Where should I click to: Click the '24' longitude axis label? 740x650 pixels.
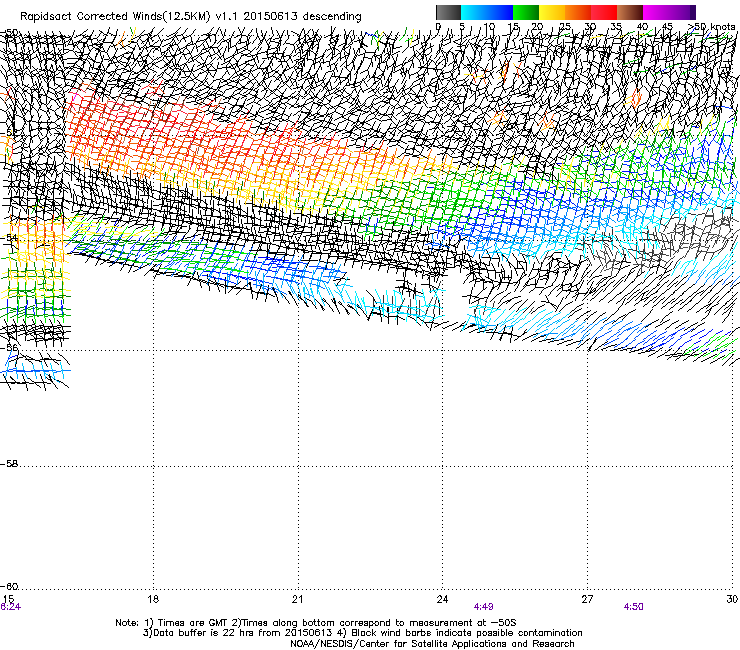[442, 599]
